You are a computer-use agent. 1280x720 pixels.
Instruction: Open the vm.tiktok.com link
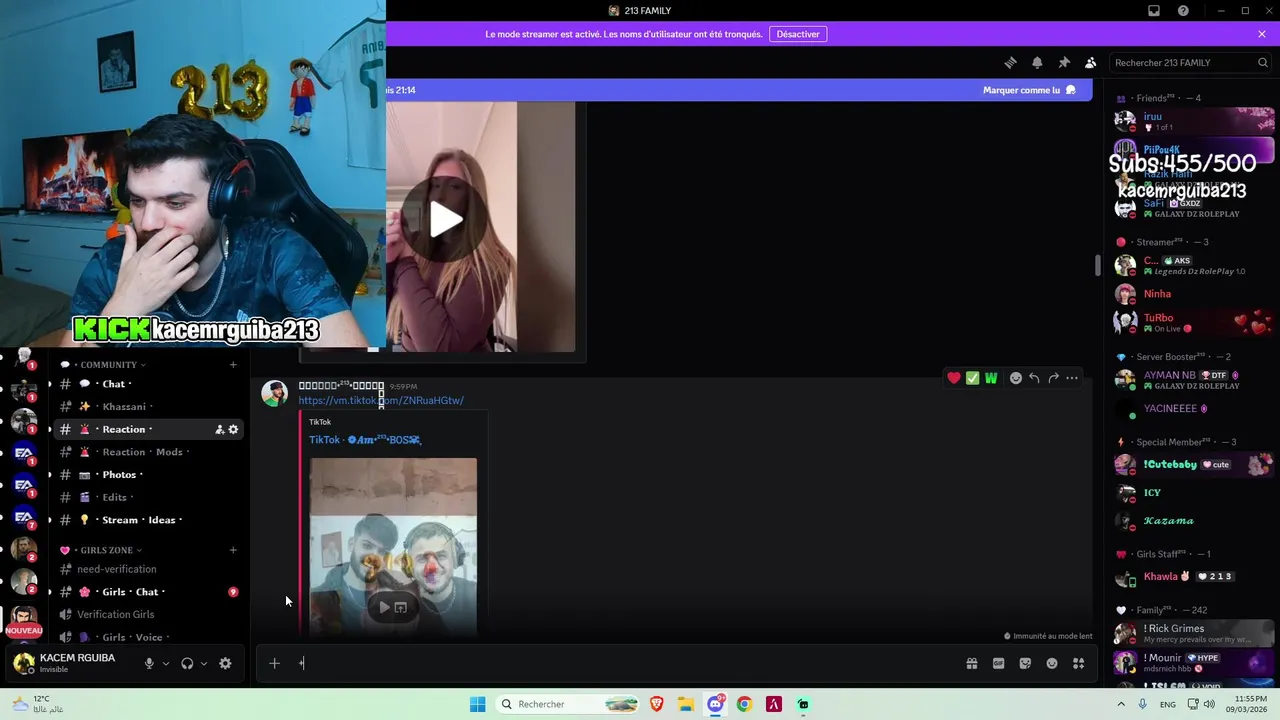coord(381,400)
